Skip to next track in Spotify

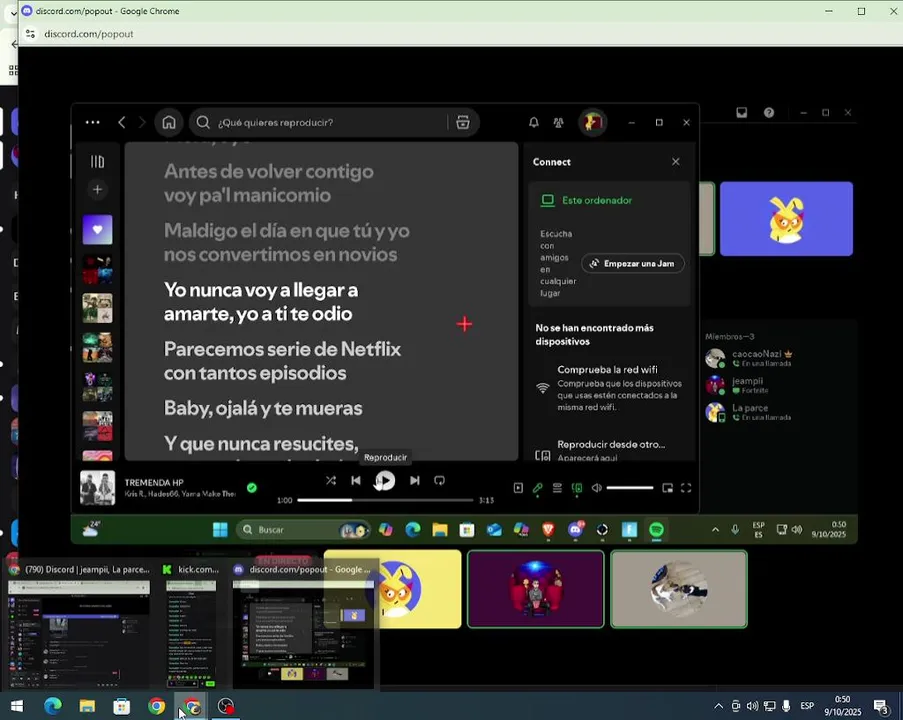click(x=415, y=480)
